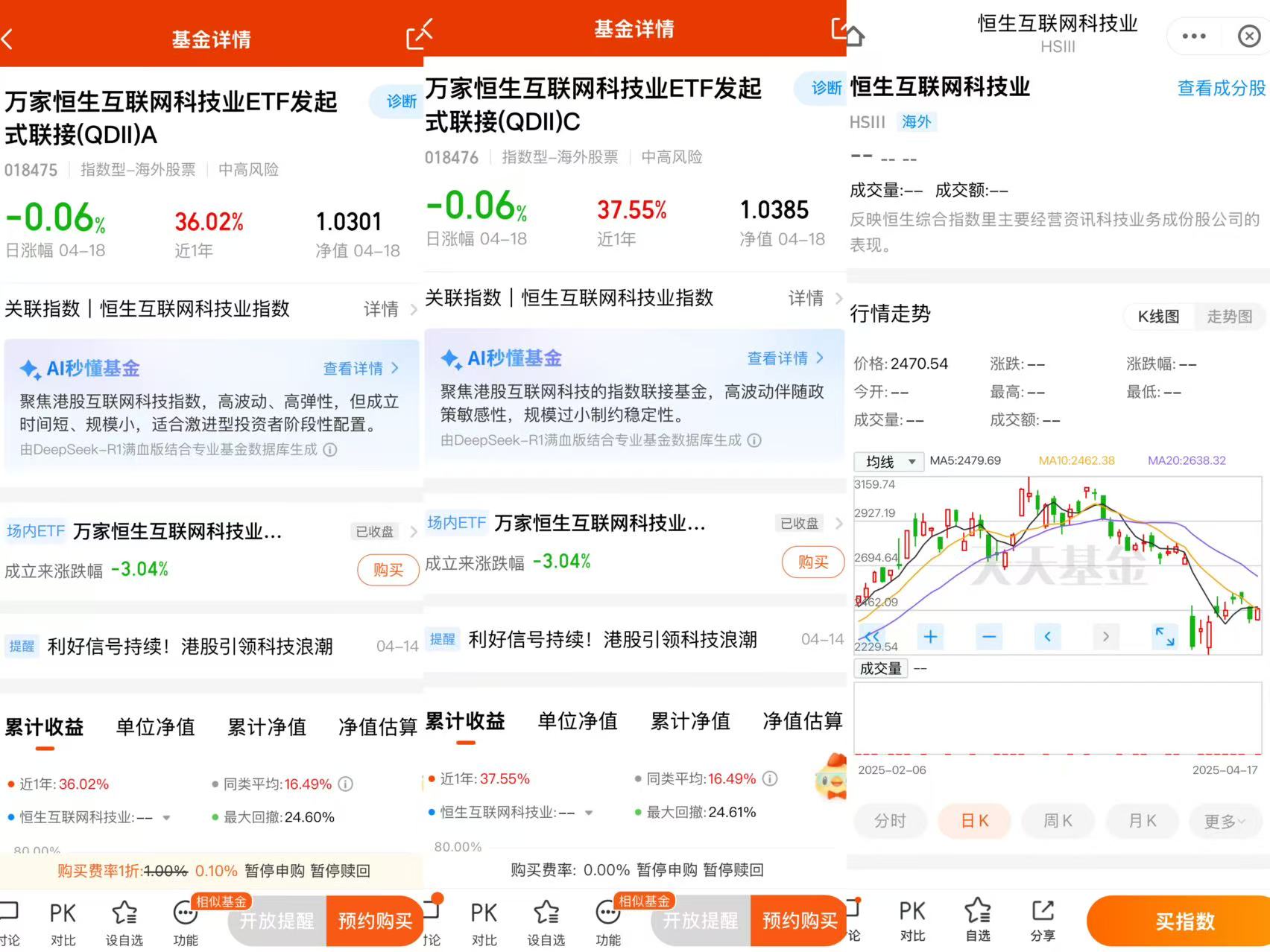
Task: Open 均线 indicator dropdown
Action: point(889,462)
